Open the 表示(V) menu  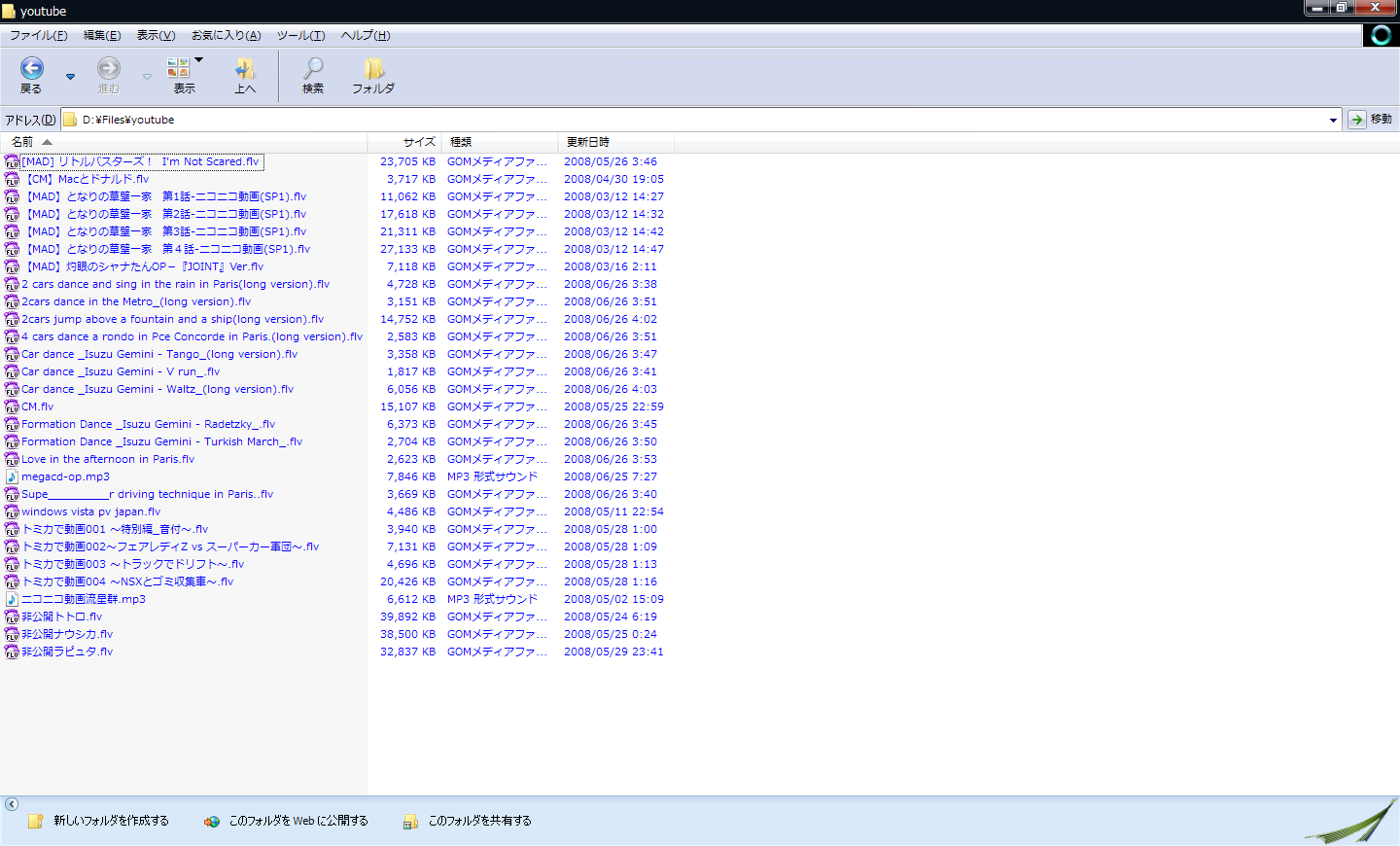click(x=156, y=35)
